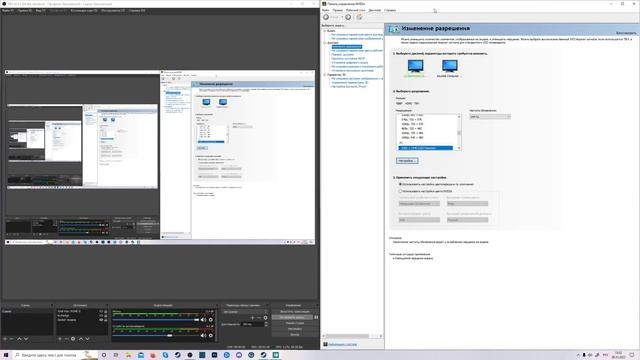
Task: Collapse the Видео tree node
Action: tap(325, 31)
